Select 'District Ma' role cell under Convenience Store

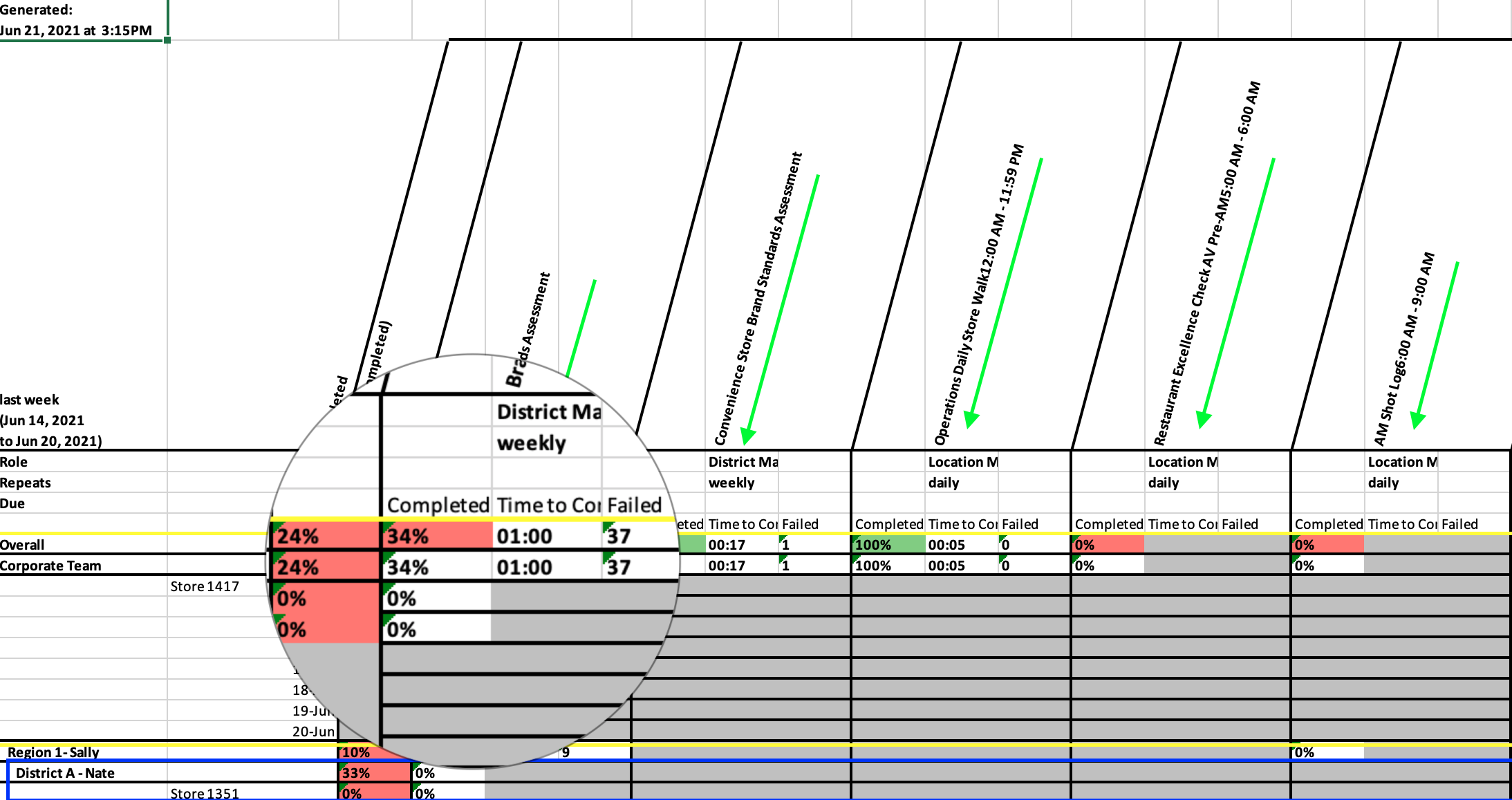743,462
